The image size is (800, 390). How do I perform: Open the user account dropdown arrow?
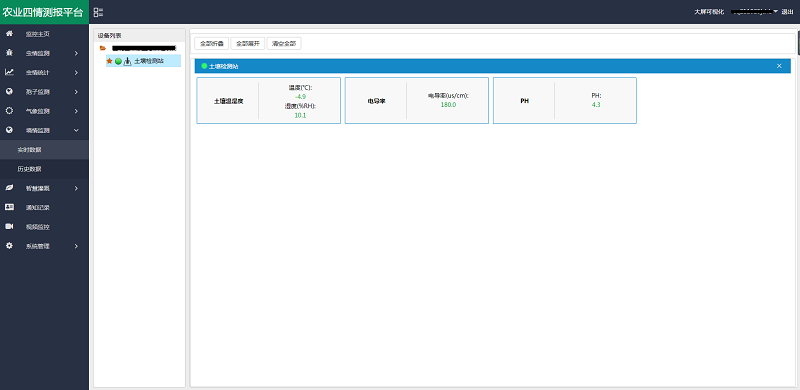tap(776, 12)
